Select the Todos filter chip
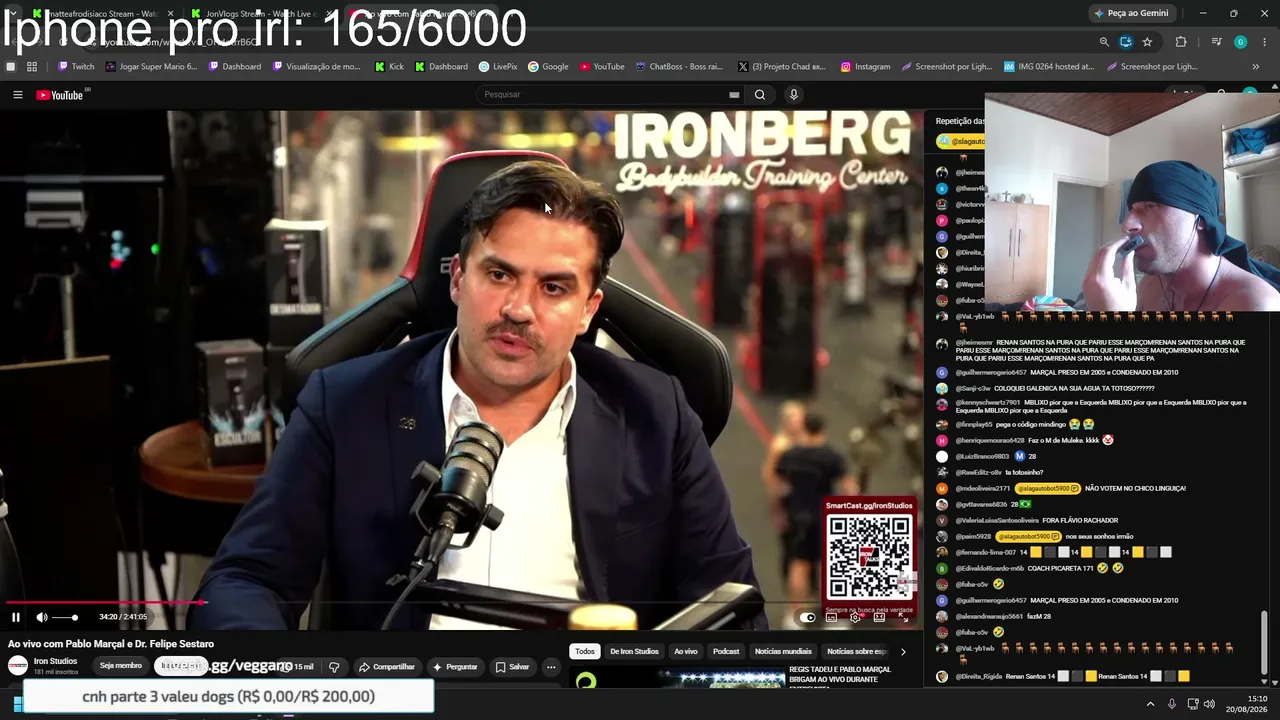1280x720 pixels. point(585,652)
